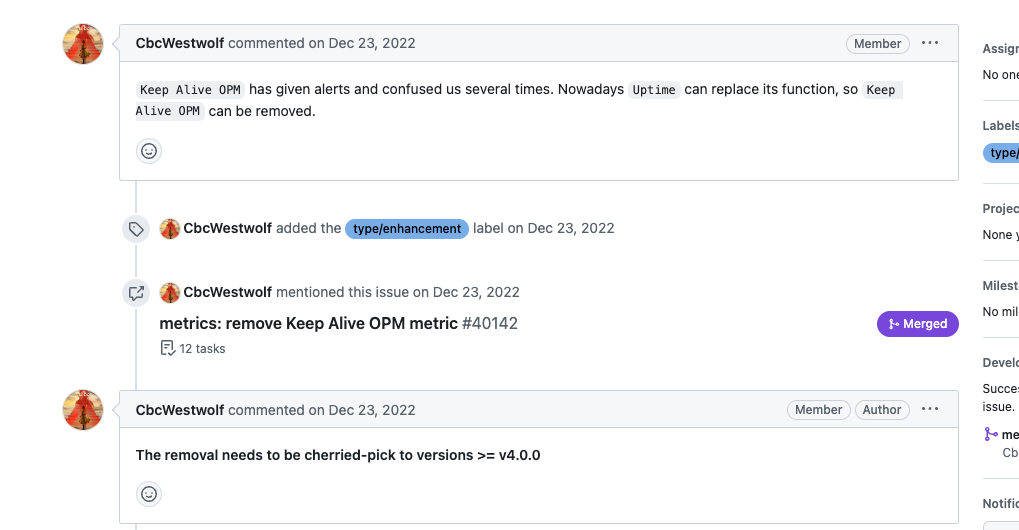This screenshot has height=530, width=1019.
Task: Click the label tag timeline icon
Action: (136, 229)
